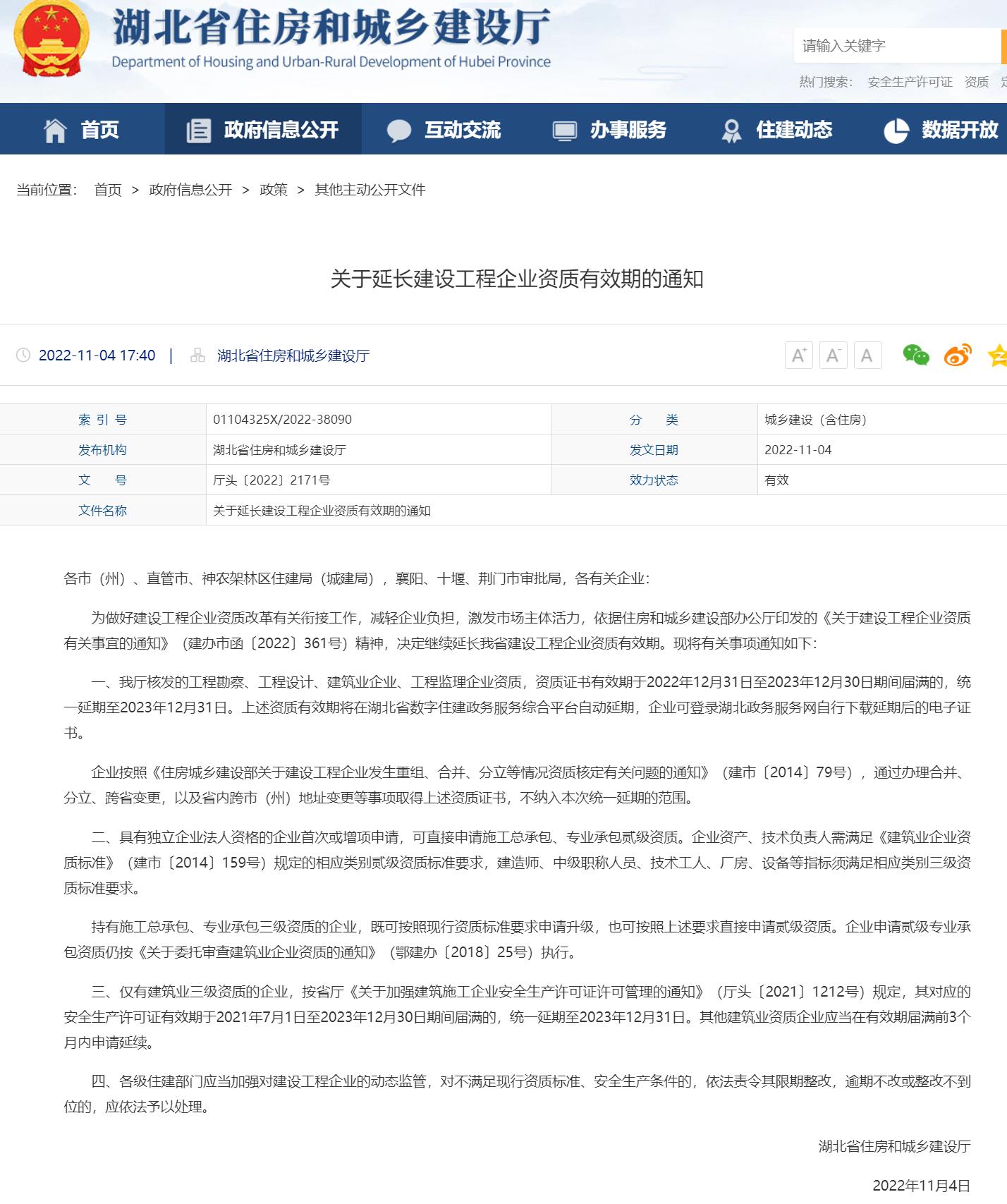Increase font size with A+ button
This screenshot has height=1204, width=1007.
coord(798,355)
